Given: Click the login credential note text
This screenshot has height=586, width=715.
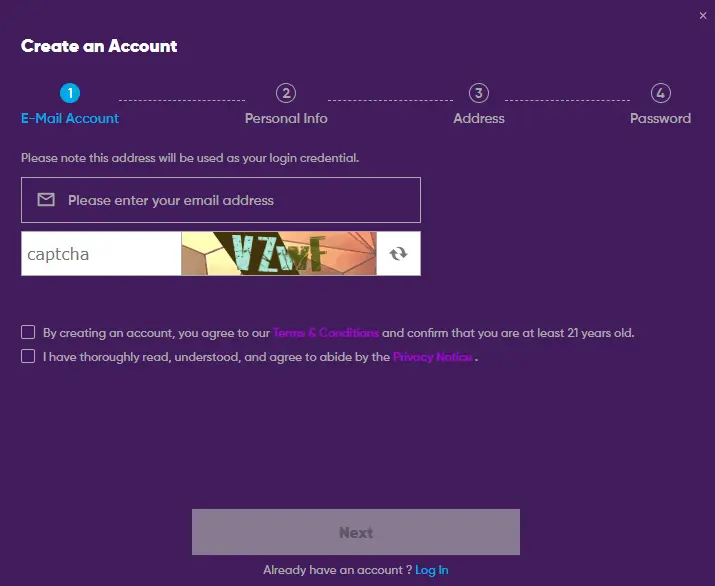Looking at the screenshot, I should pyautogui.click(x=190, y=158).
